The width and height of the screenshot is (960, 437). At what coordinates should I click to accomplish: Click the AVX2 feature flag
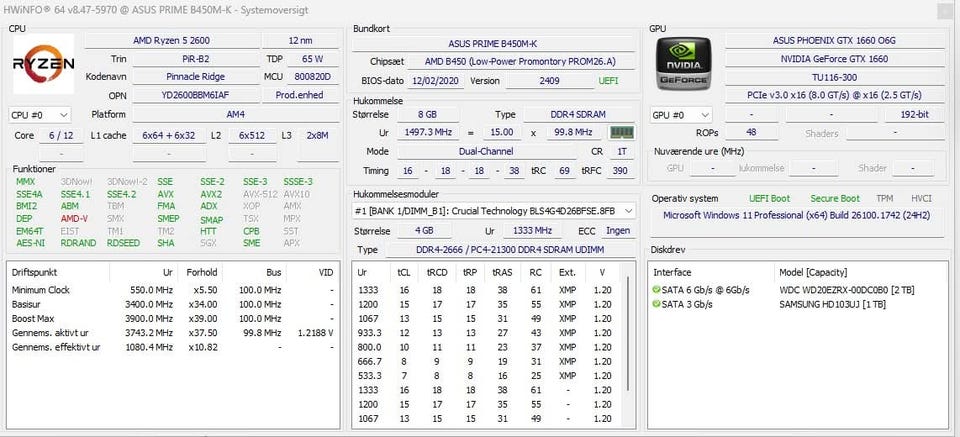click(x=211, y=194)
